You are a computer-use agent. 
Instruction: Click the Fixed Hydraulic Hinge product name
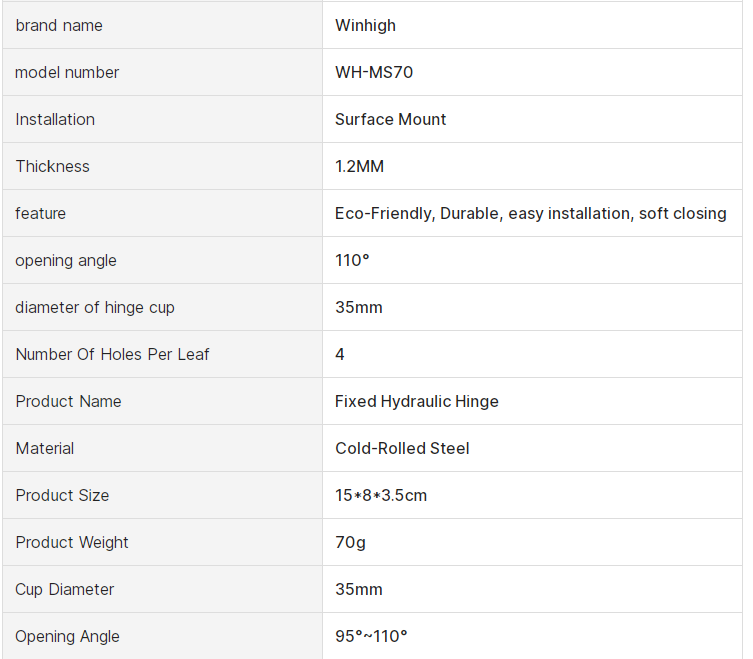click(x=416, y=401)
